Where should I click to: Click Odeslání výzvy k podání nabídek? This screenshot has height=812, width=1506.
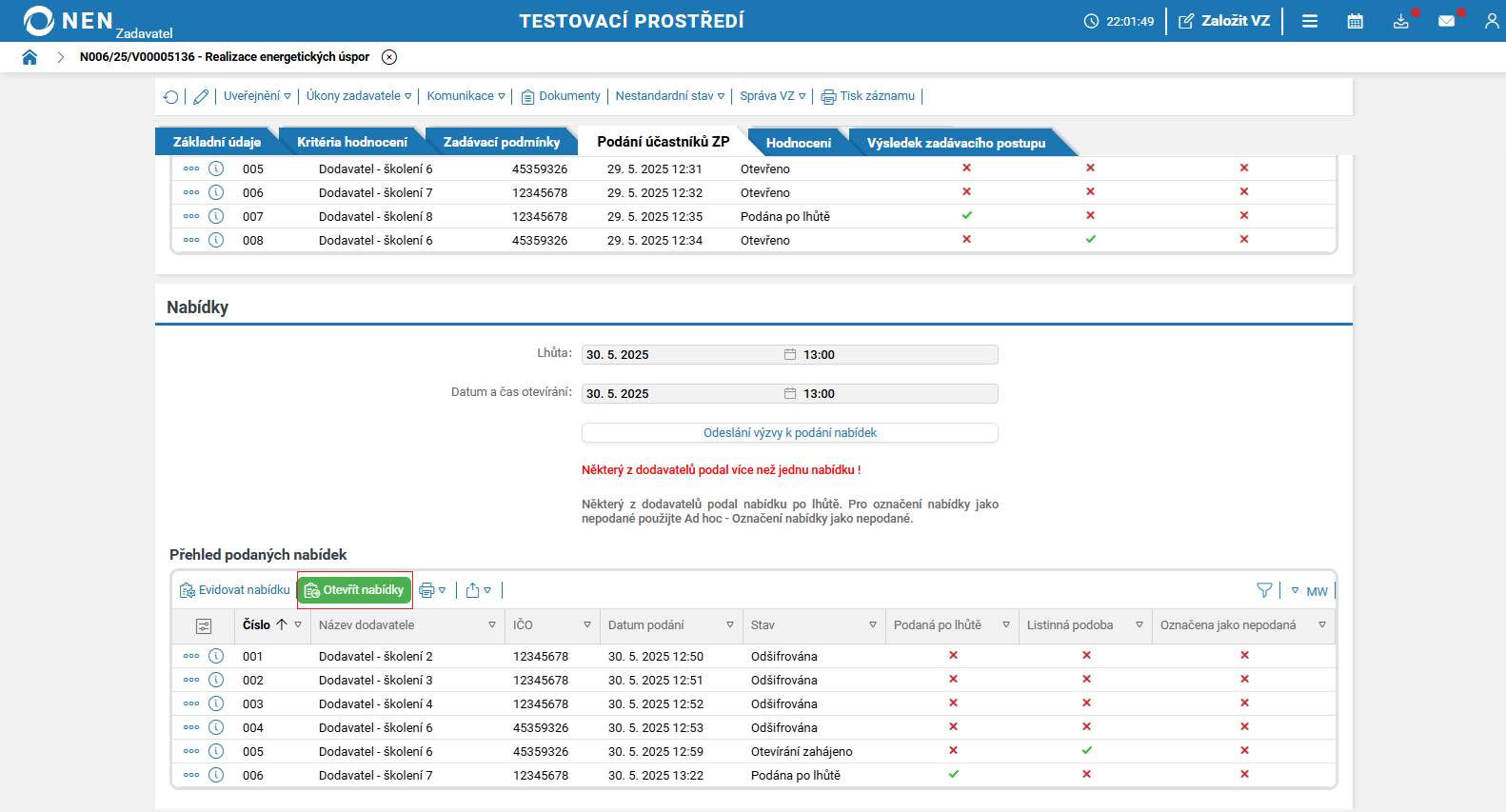(x=789, y=433)
